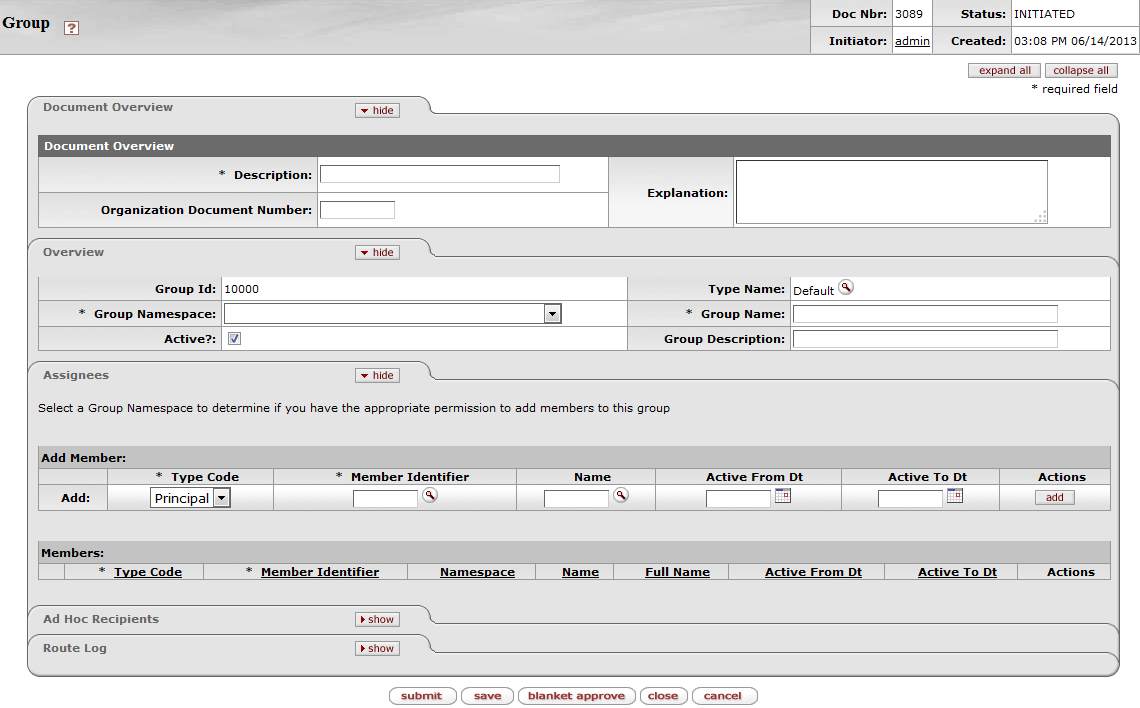Open Active From Dt calendar picker

point(783,495)
